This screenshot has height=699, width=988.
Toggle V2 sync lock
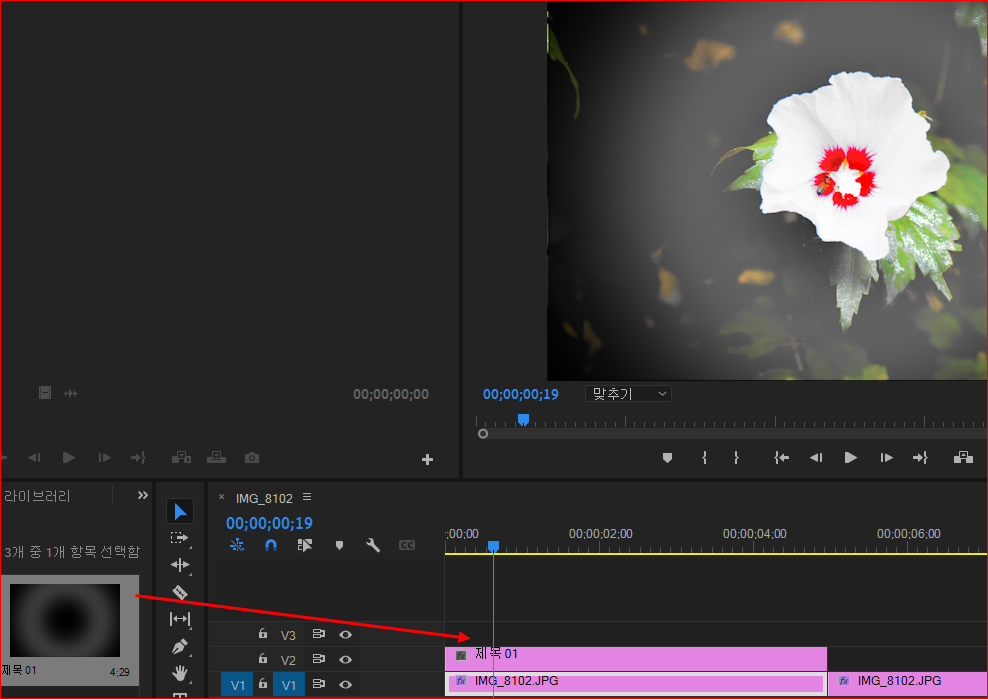pyautogui.click(x=319, y=659)
